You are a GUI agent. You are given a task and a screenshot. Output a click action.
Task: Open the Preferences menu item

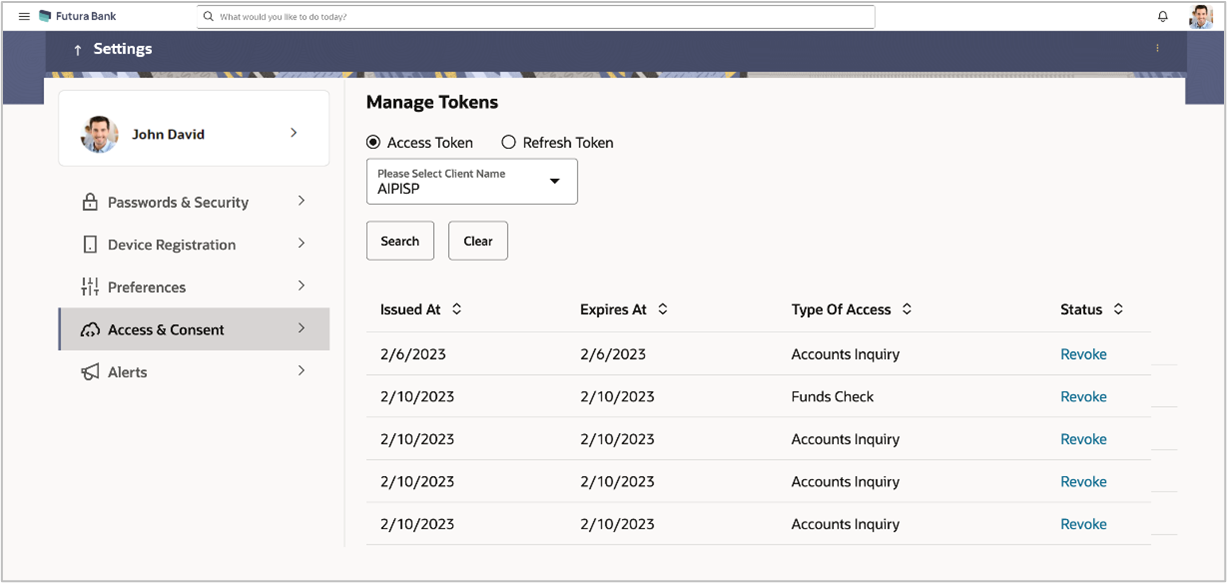(194, 287)
